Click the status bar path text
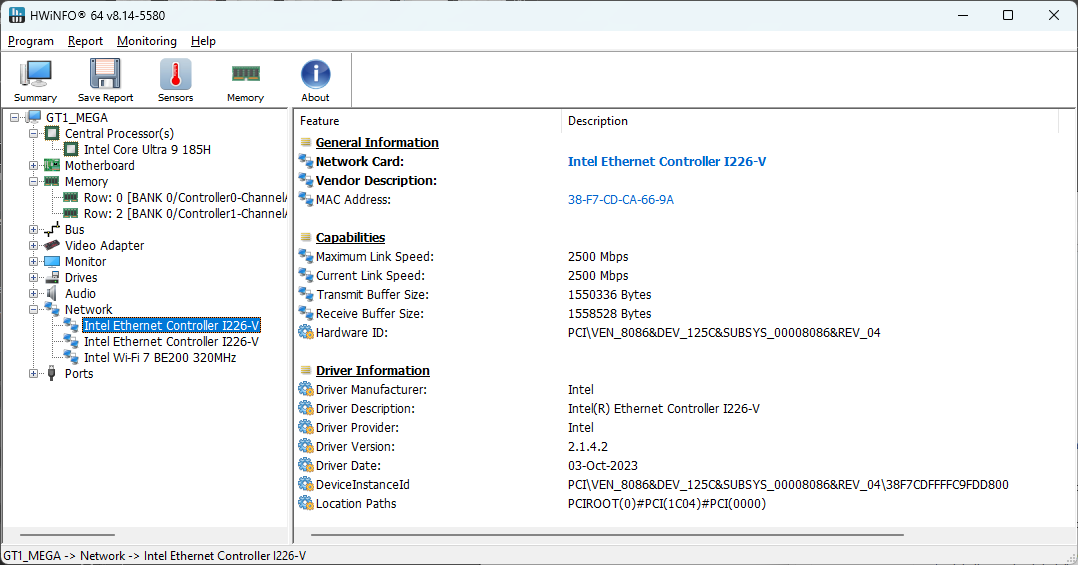Screen dimensions: 1078x565 point(155,555)
